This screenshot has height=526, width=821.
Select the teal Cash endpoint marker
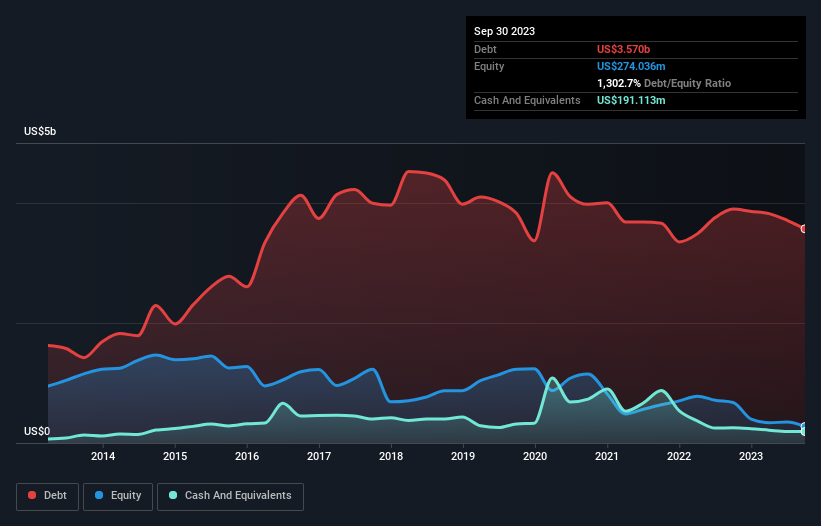point(804,432)
